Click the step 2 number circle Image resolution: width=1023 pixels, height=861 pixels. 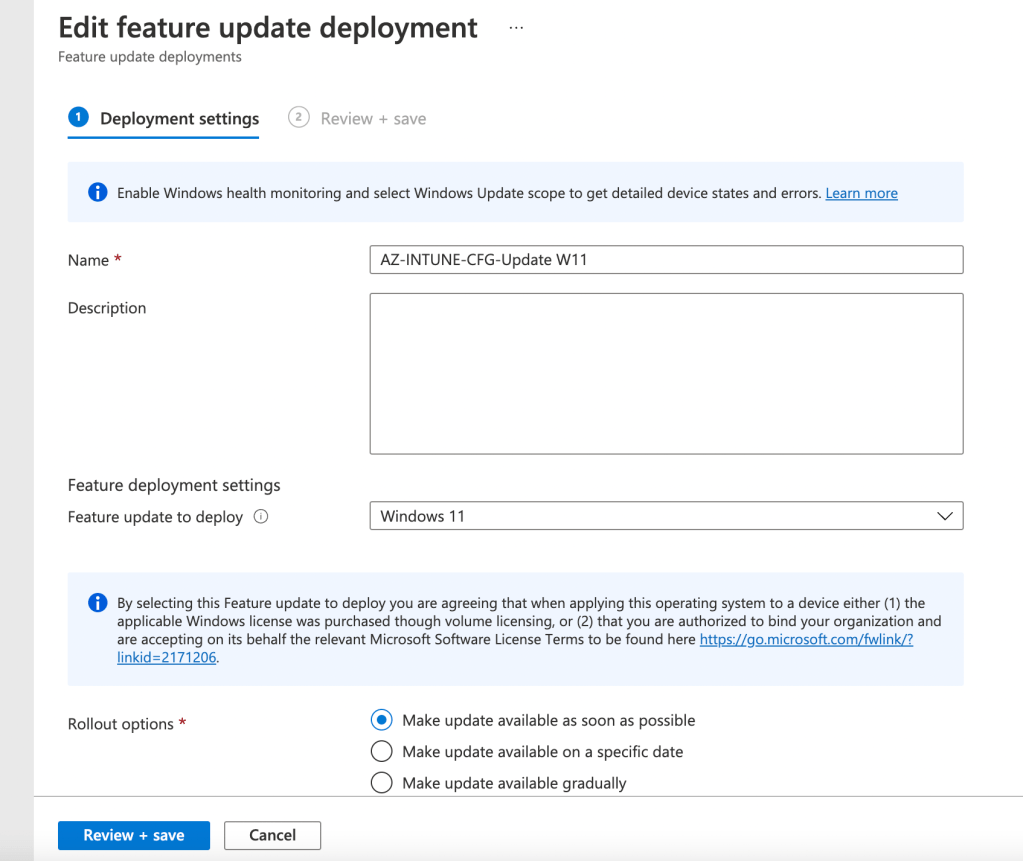pos(298,118)
